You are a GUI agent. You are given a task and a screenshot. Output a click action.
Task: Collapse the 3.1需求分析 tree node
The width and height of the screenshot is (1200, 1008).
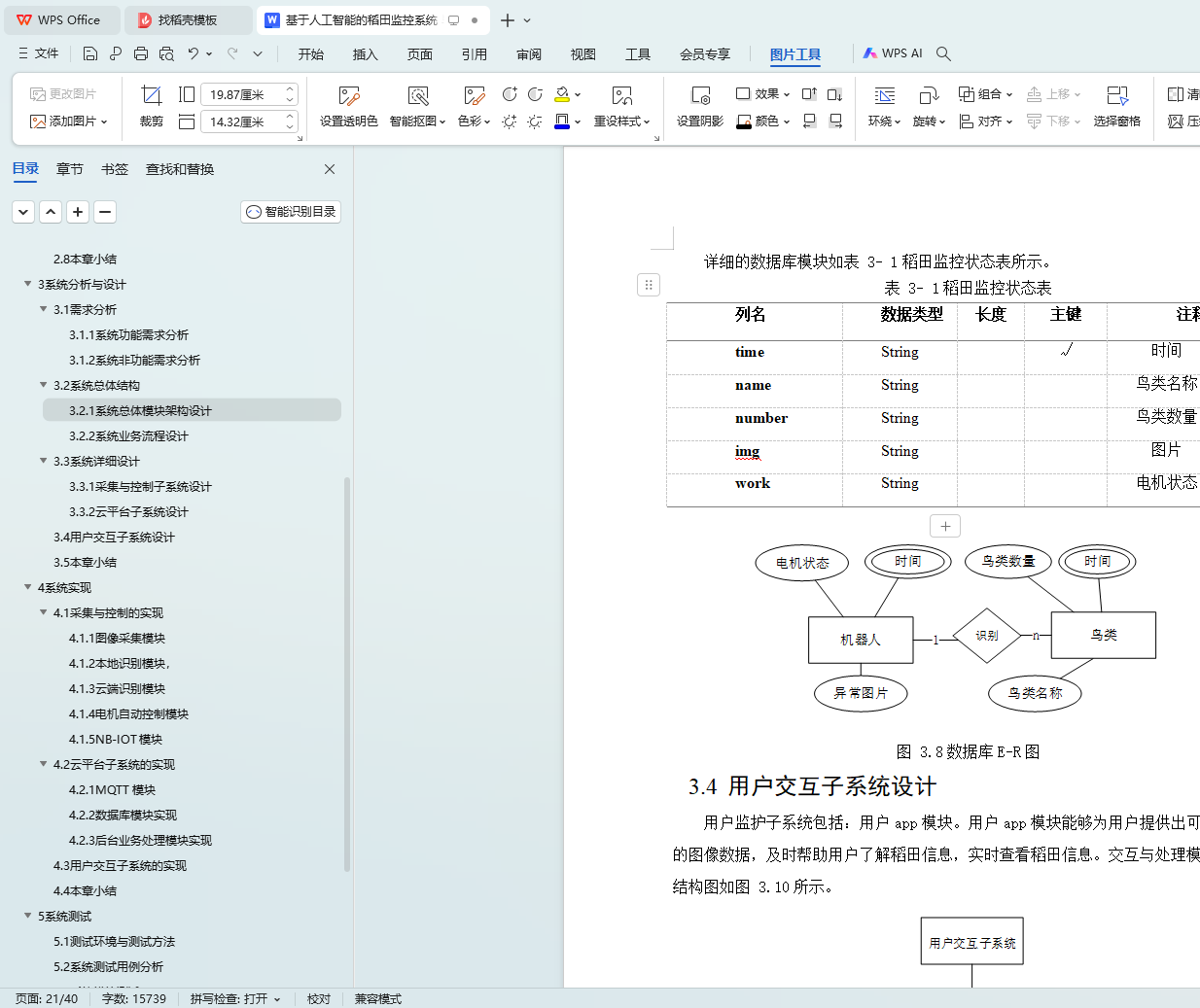click(43, 309)
